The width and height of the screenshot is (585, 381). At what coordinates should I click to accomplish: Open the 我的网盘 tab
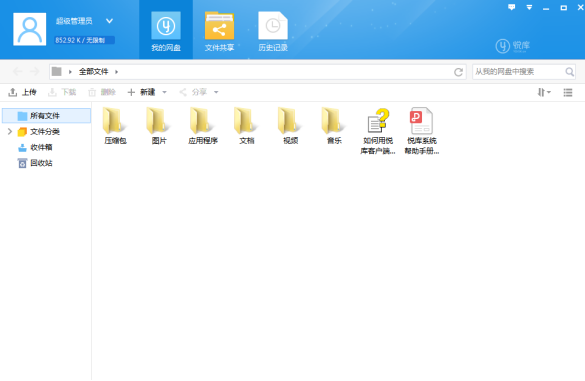point(166,31)
